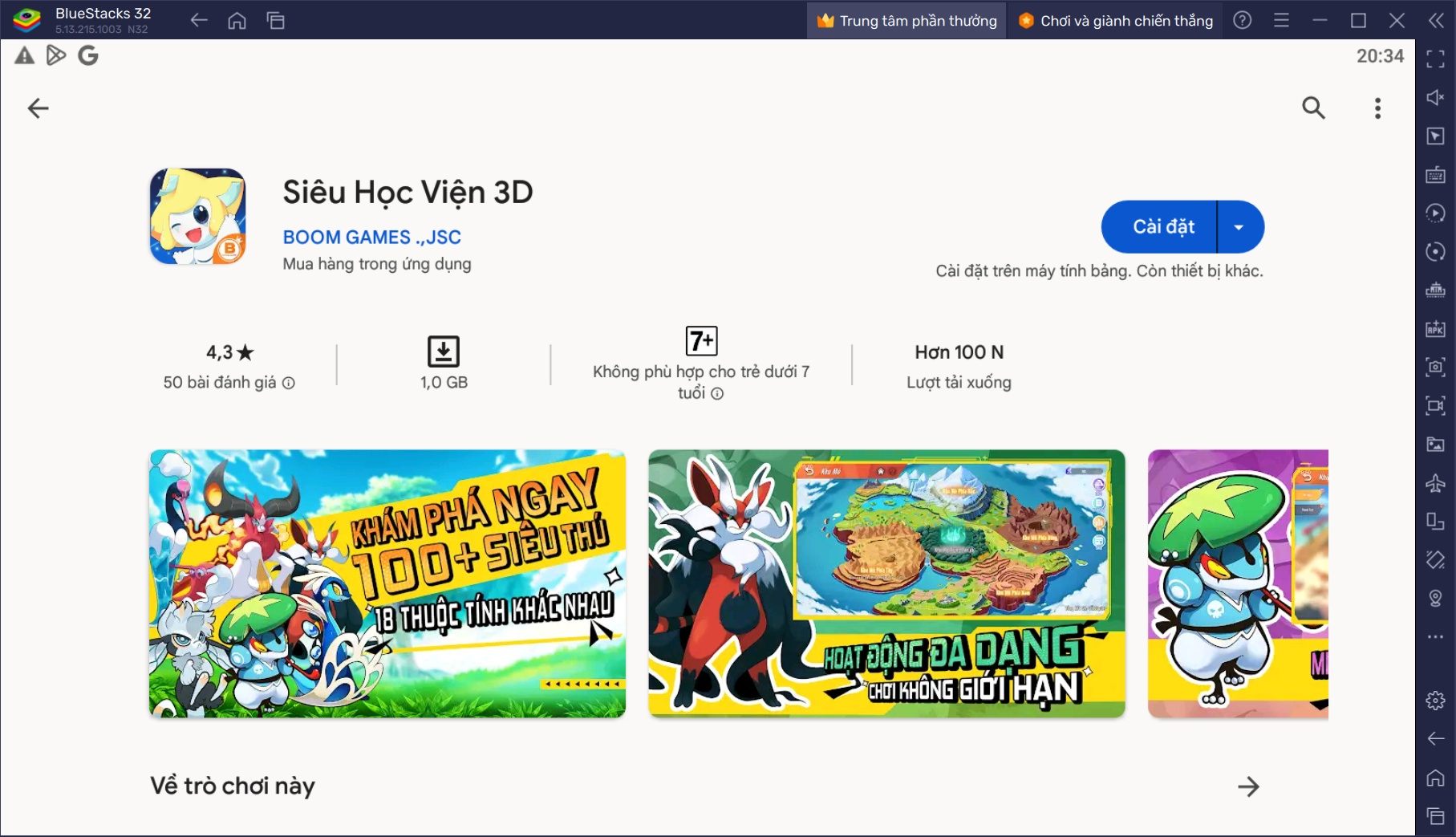The image size is (1456, 837).
Task: Click the BlueStacks title bar back arrow
Action: [x=199, y=20]
